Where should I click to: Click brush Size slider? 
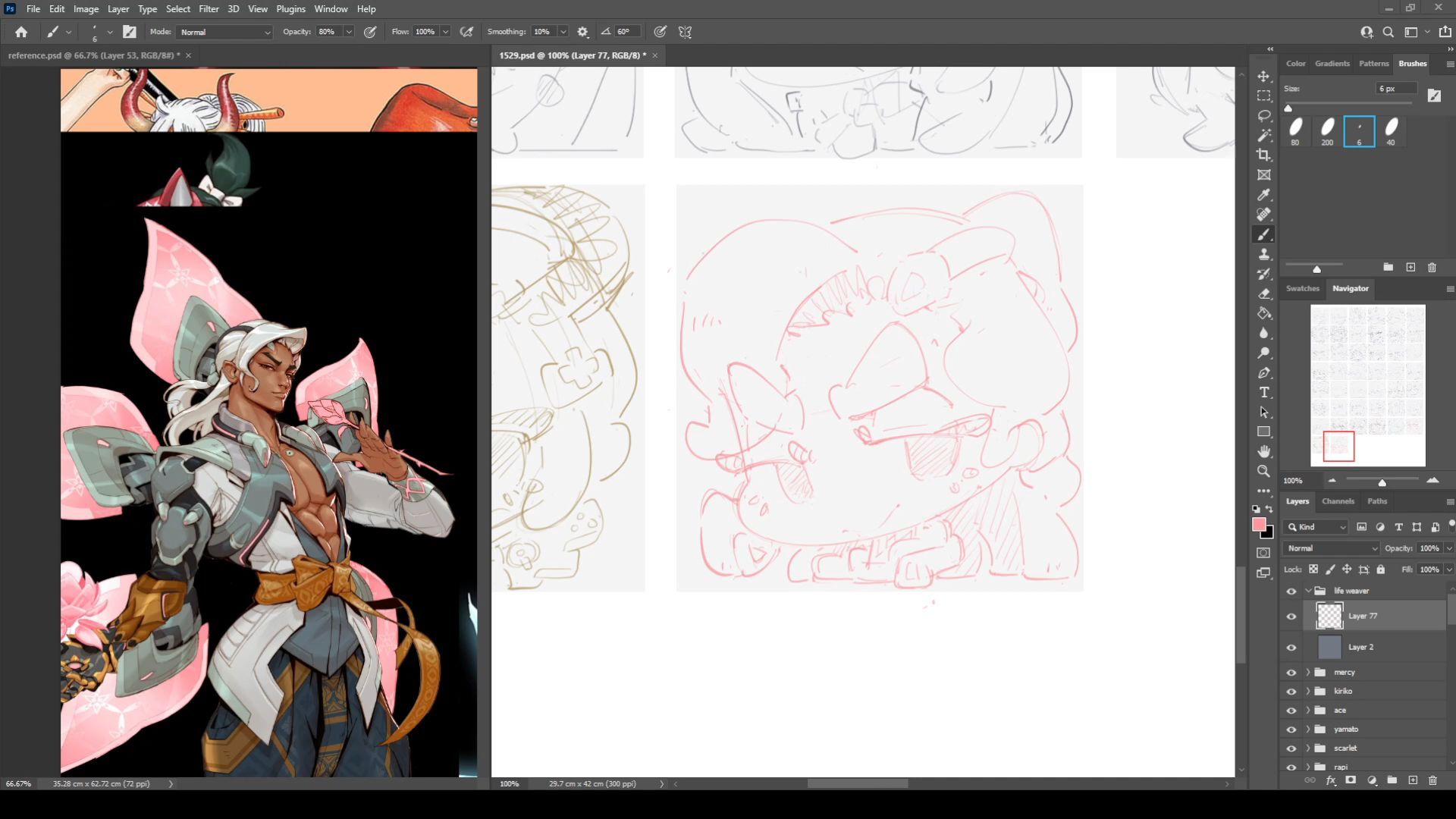pyautogui.click(x=1348, y=103)
